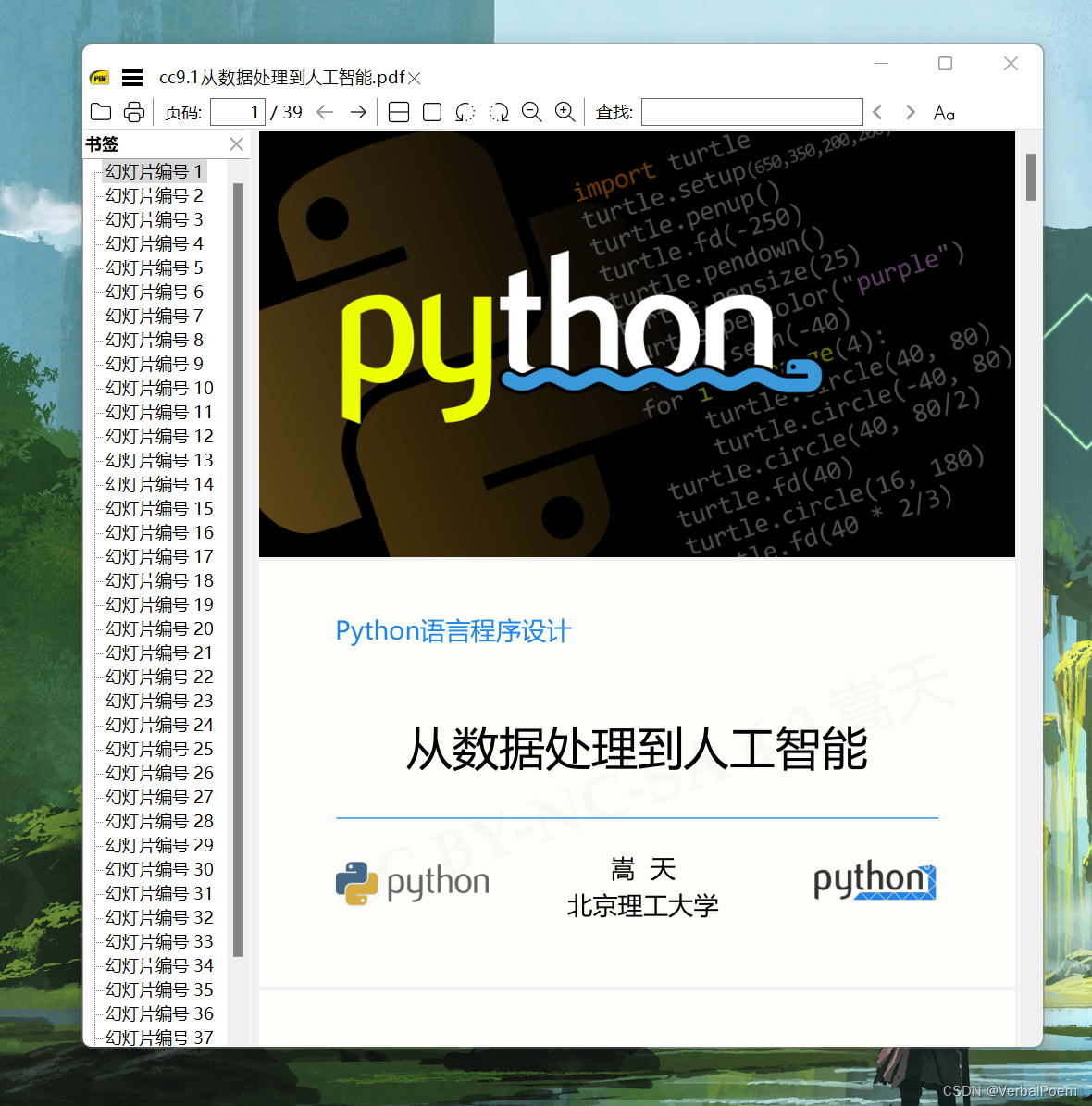1092x1106 pixels.
Task: Toggle match case Aa option
Action: click(944, 113)
